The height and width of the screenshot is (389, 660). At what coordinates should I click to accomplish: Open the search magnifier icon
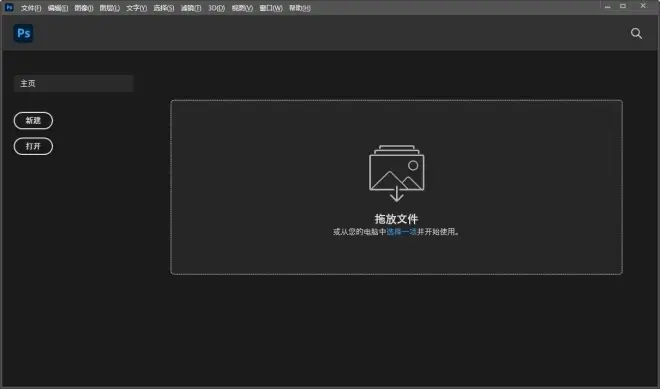tap(636, 33)
